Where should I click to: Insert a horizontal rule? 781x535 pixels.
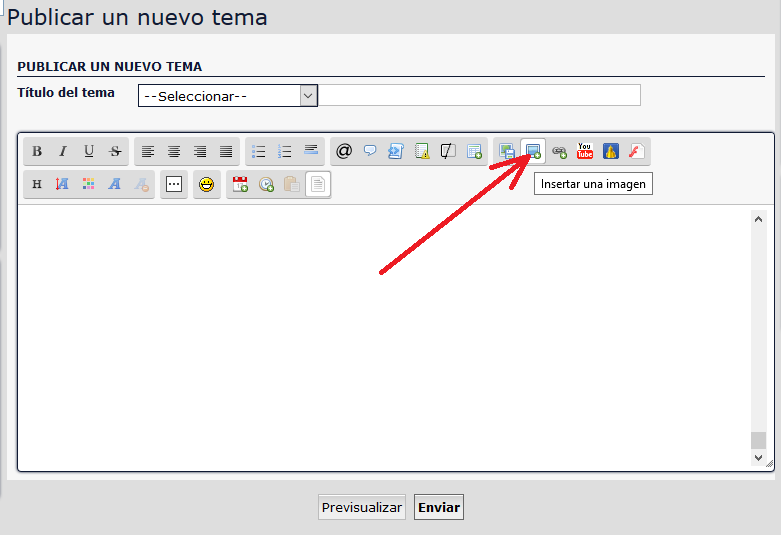tap(311, 151)
